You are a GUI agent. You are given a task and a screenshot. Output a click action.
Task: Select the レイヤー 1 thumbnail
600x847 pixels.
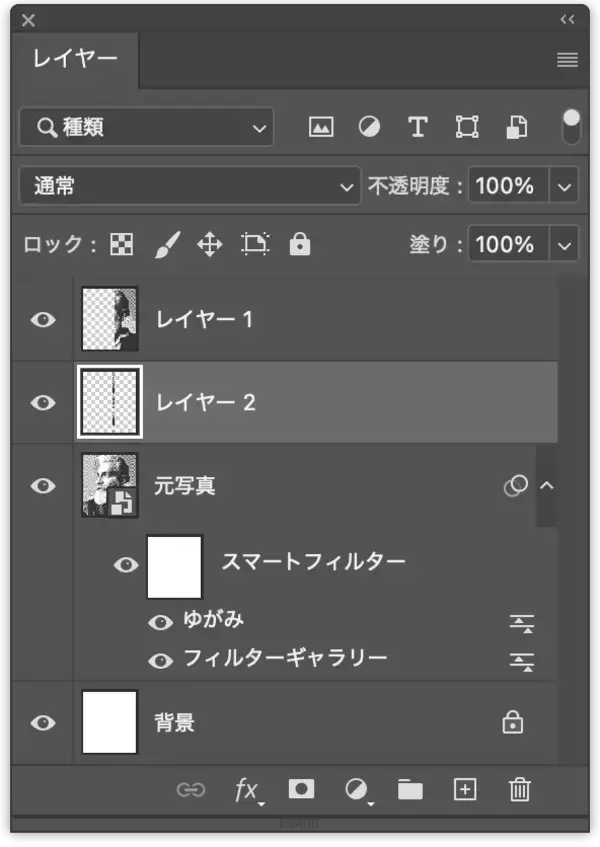[x=110, y=319]
